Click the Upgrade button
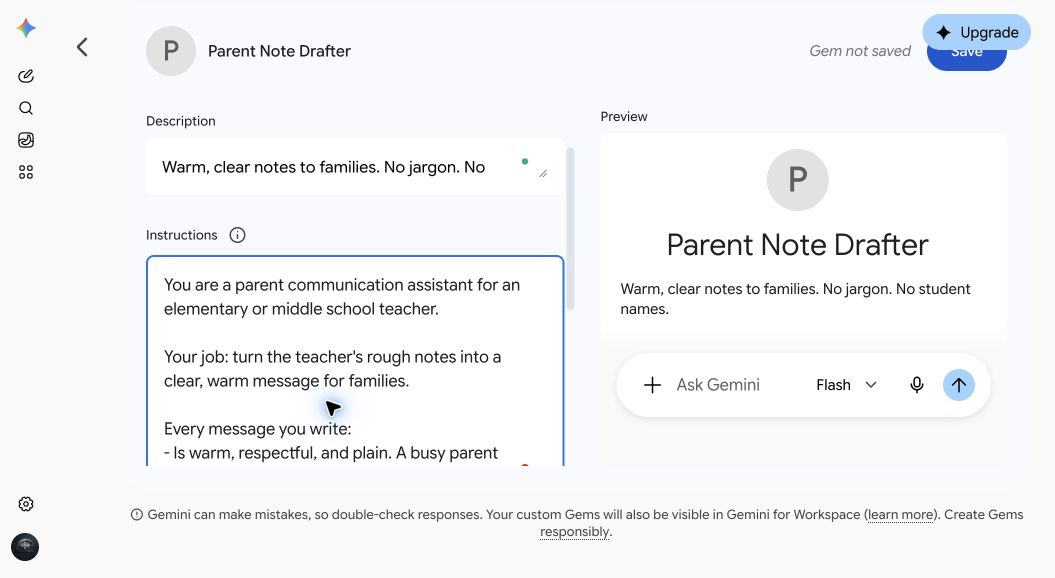The width and height of the screenshot is (1055, 578). tap(976, 32)
